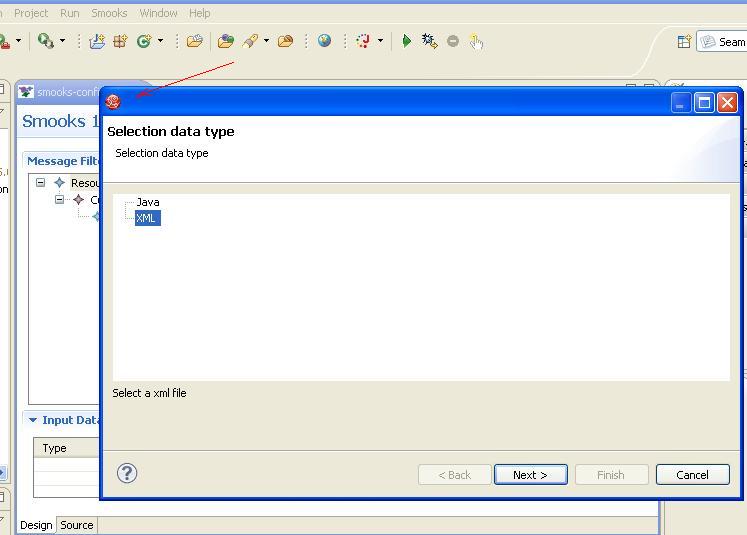Image resolution: width=747 pixels, height=535 pixels.
Task: Open the New Java Class dropdown arrow
Action: point(161,40)
